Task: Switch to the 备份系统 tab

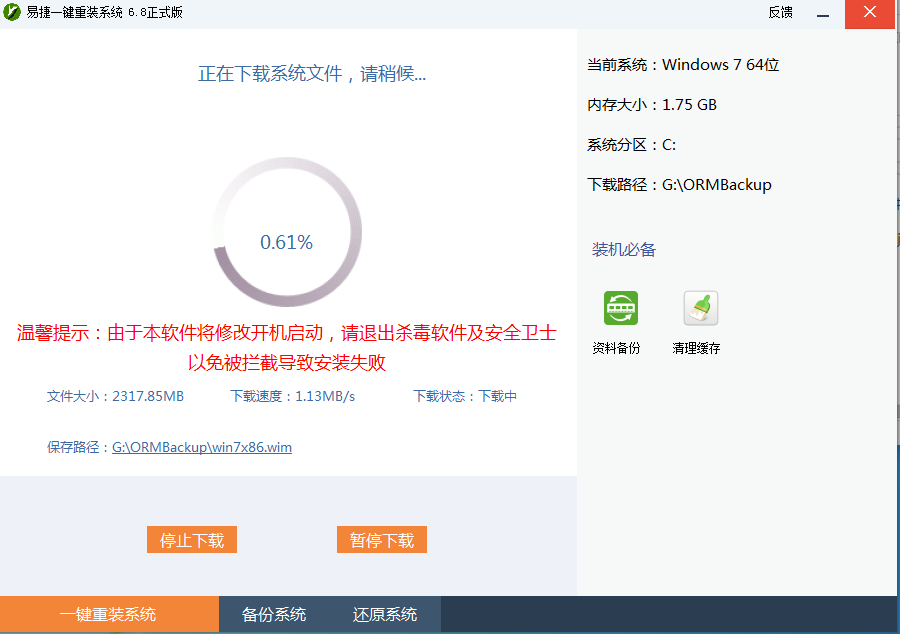Action: click(274, 614)
